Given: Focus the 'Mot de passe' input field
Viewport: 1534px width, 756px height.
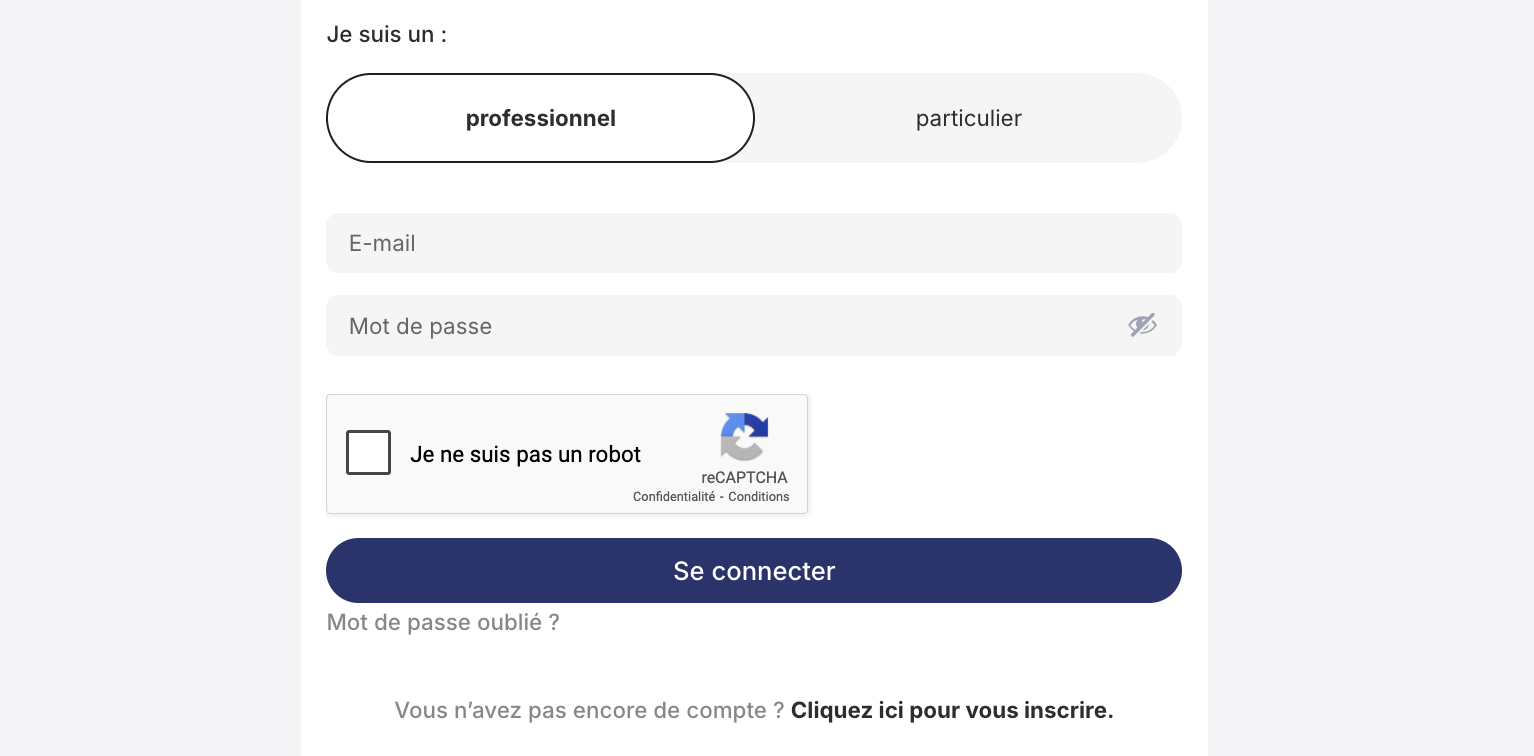Looking at the screenshot, I should click(x=700, y=325).
